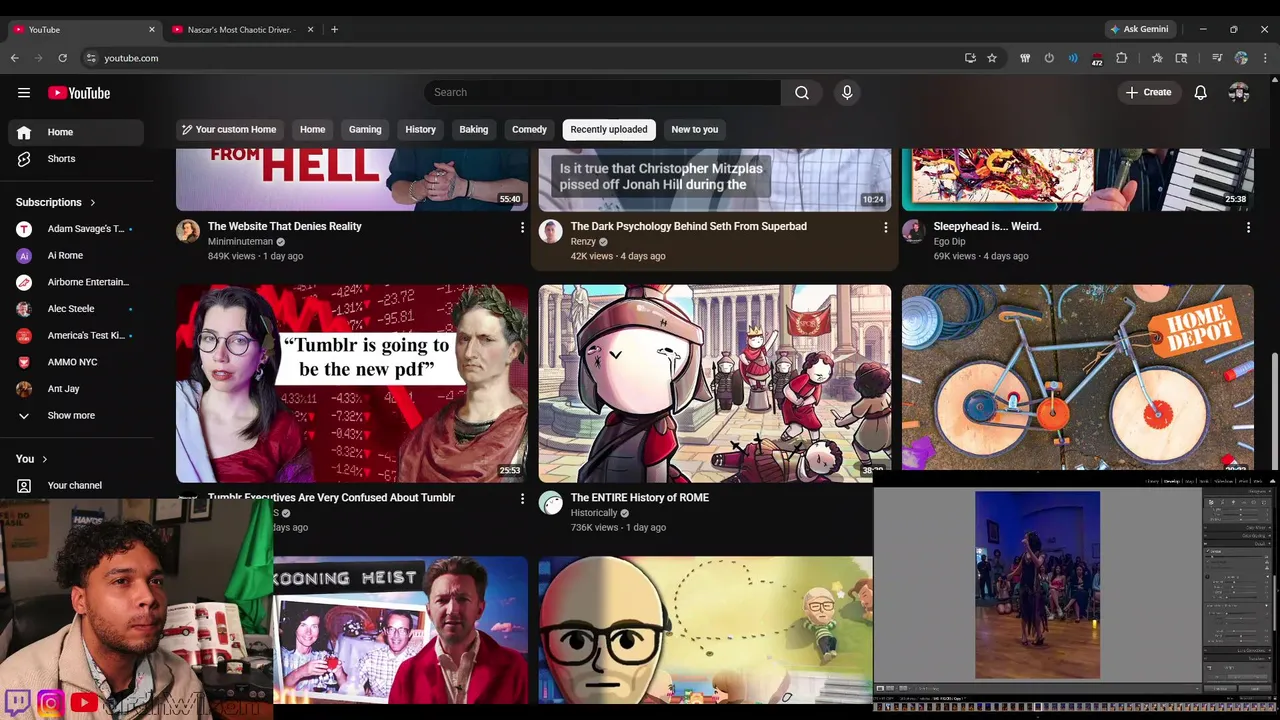Open Your channel in sidebar
1280x720 pixels.
point(76,485)
